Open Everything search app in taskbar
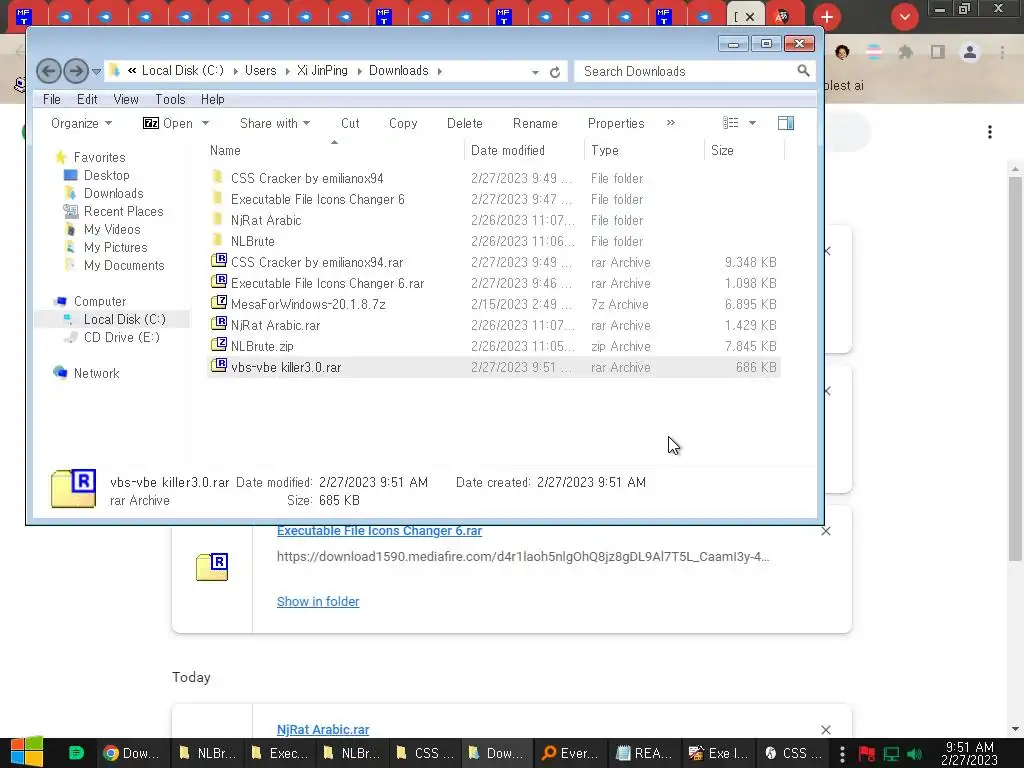 570,753
